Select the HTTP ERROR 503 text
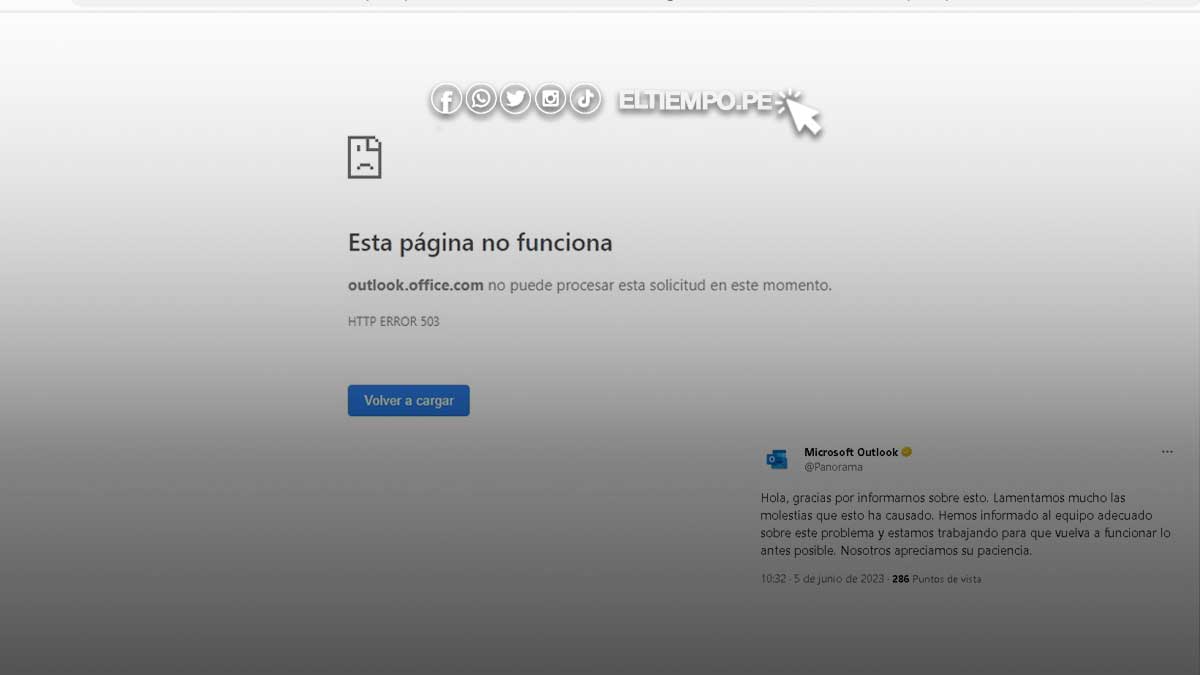 (393, 322)
